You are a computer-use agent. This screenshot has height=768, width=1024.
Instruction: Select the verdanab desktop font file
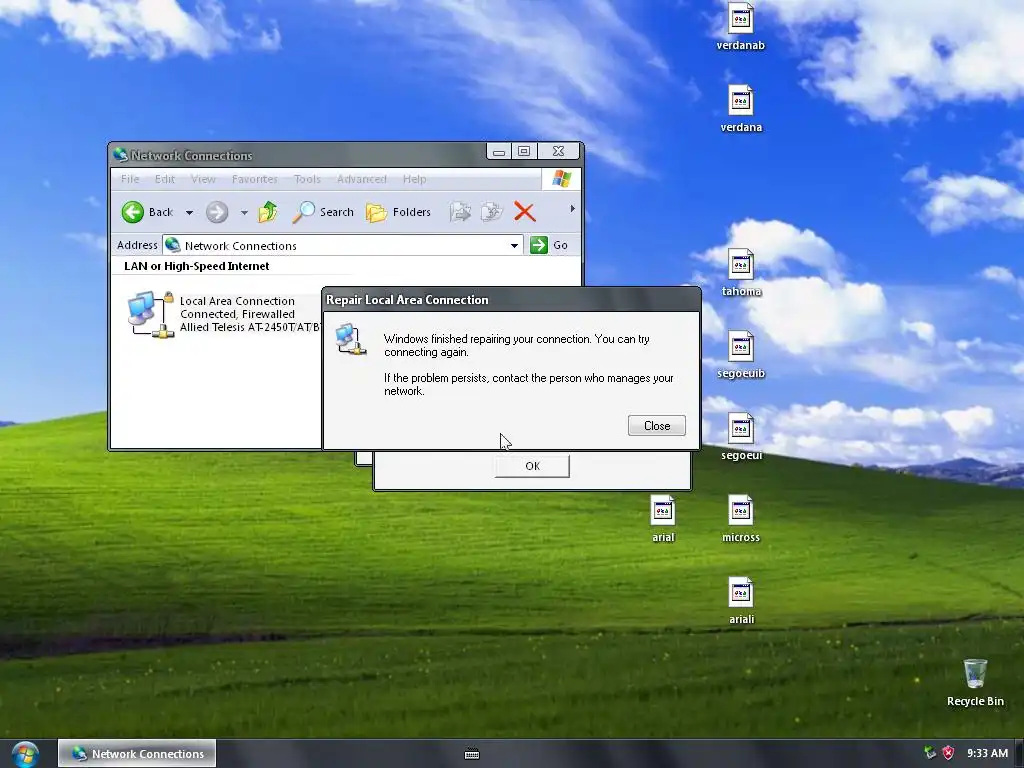point(741,27)
